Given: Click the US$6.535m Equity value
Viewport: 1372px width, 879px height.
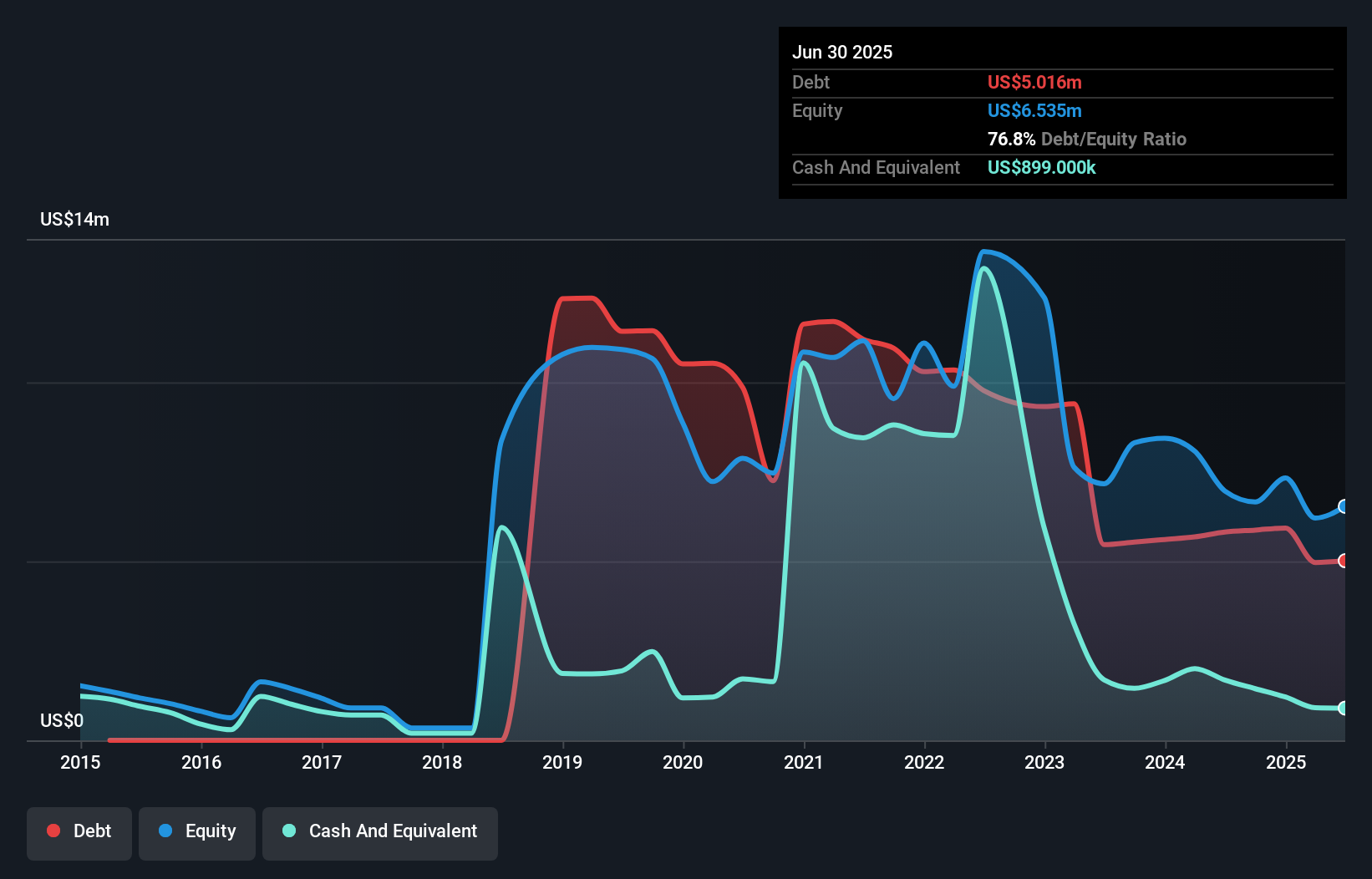Looking at the screenshot, I should click(x=1034, y=110).
